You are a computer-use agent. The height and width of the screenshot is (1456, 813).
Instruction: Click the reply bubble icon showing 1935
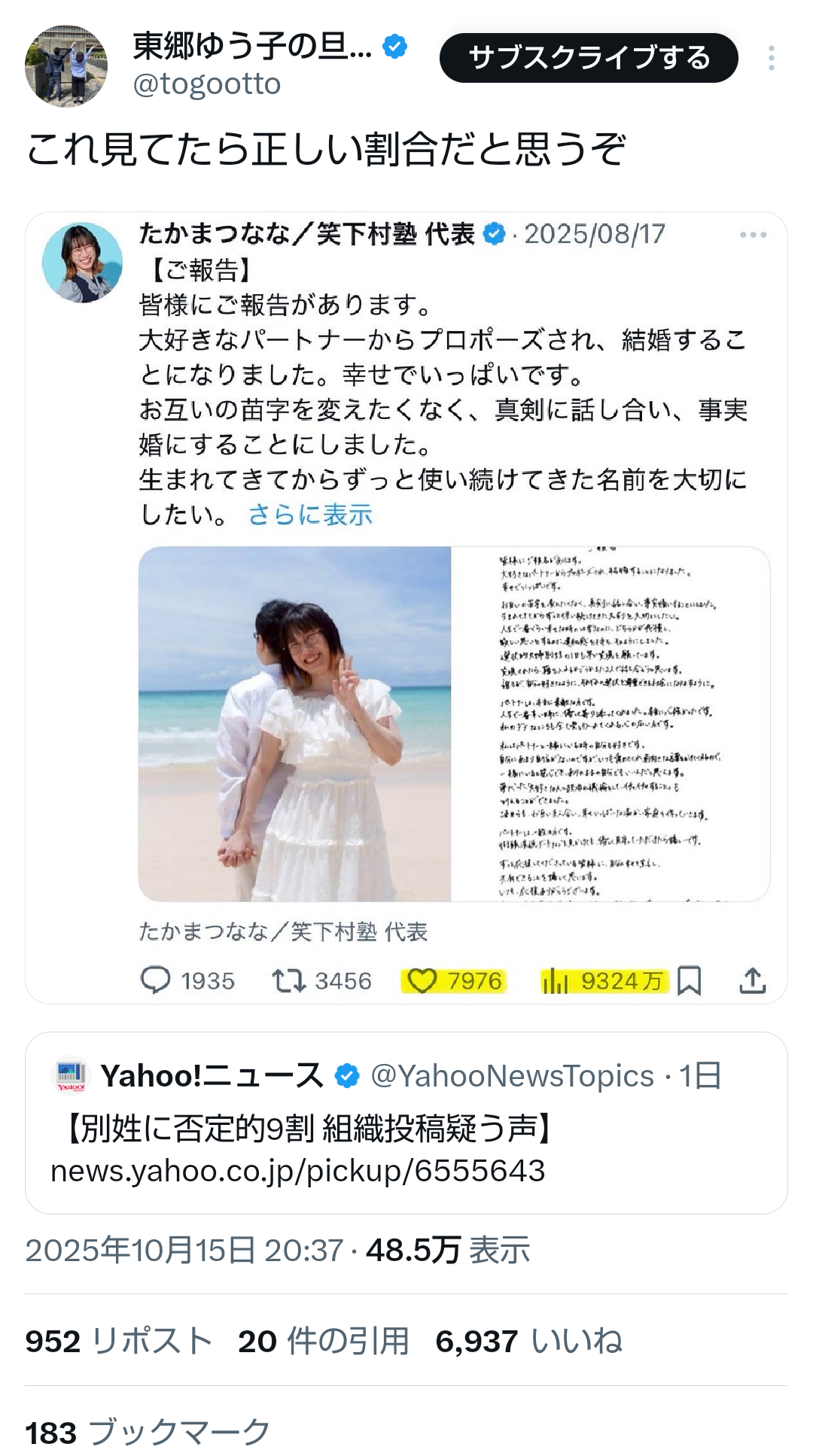pyautogui.click(x=156, y=980)
